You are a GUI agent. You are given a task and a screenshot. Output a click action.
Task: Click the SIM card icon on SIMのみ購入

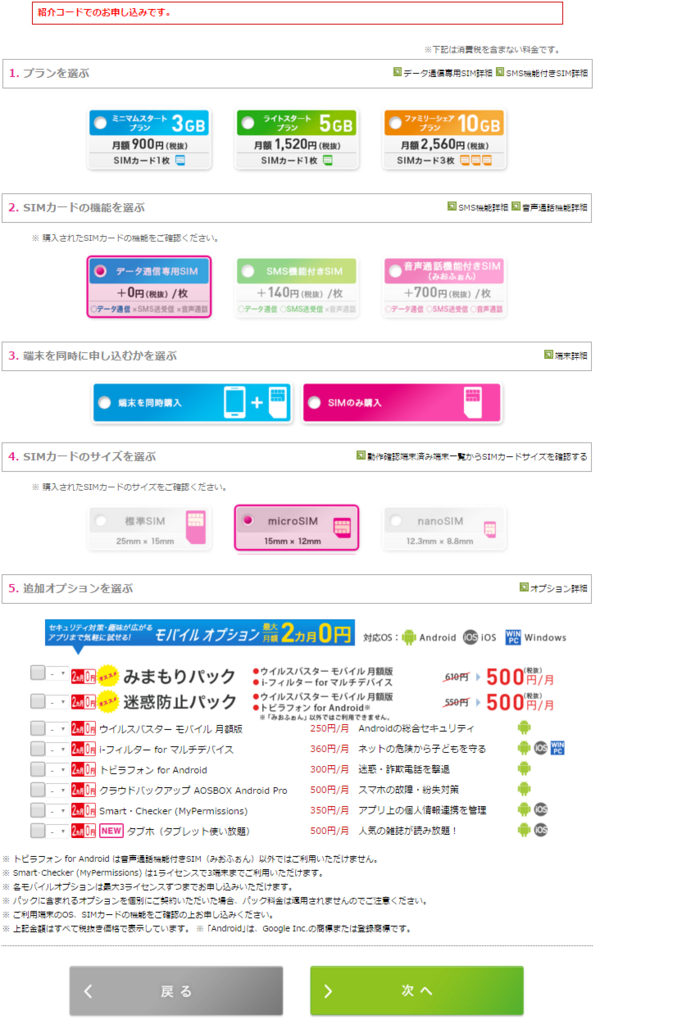pos(473,402)
